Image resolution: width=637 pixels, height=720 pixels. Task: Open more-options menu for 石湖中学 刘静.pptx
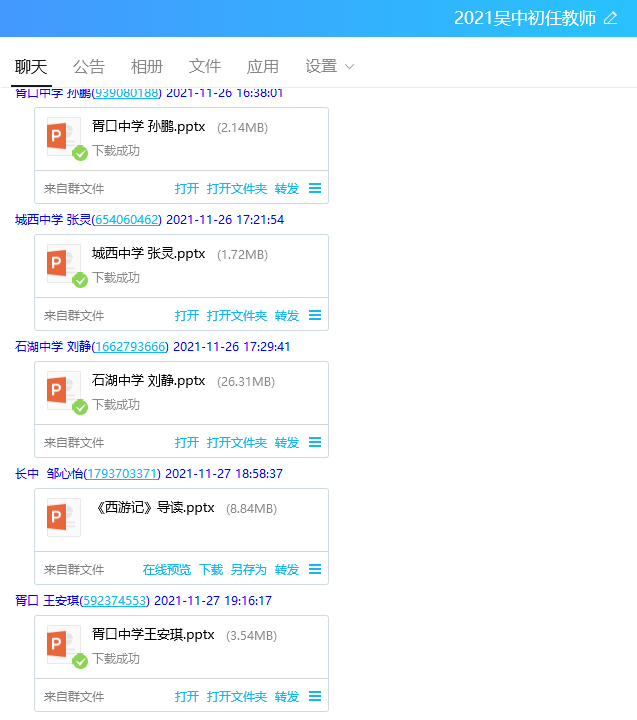point(315,442)
